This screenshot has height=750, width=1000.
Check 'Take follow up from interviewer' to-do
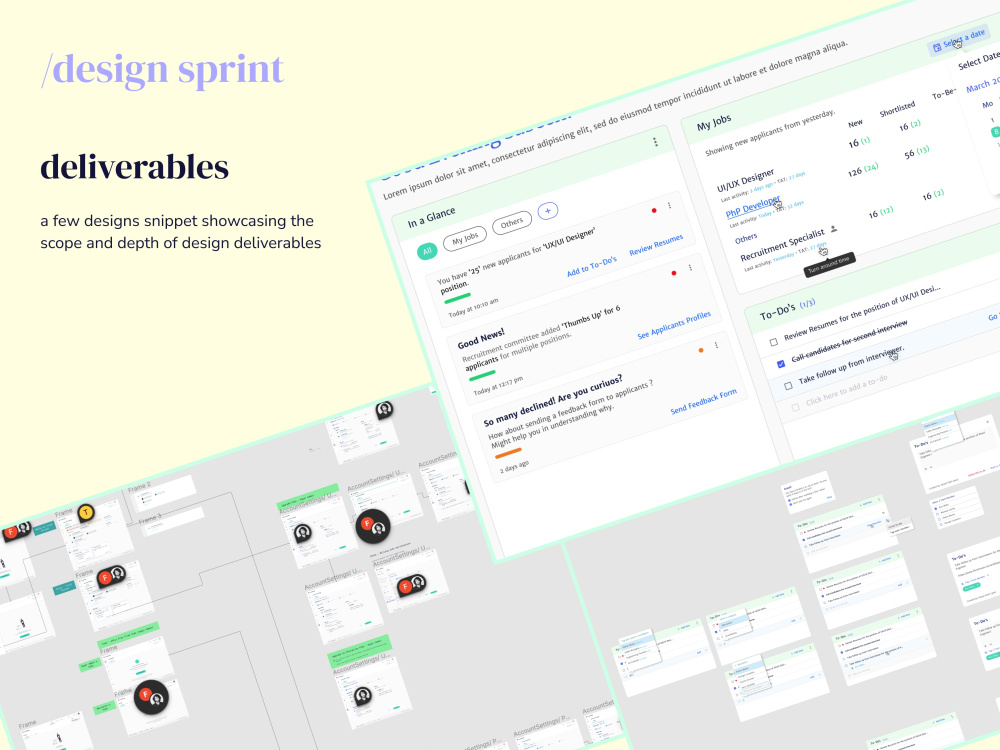788,386
